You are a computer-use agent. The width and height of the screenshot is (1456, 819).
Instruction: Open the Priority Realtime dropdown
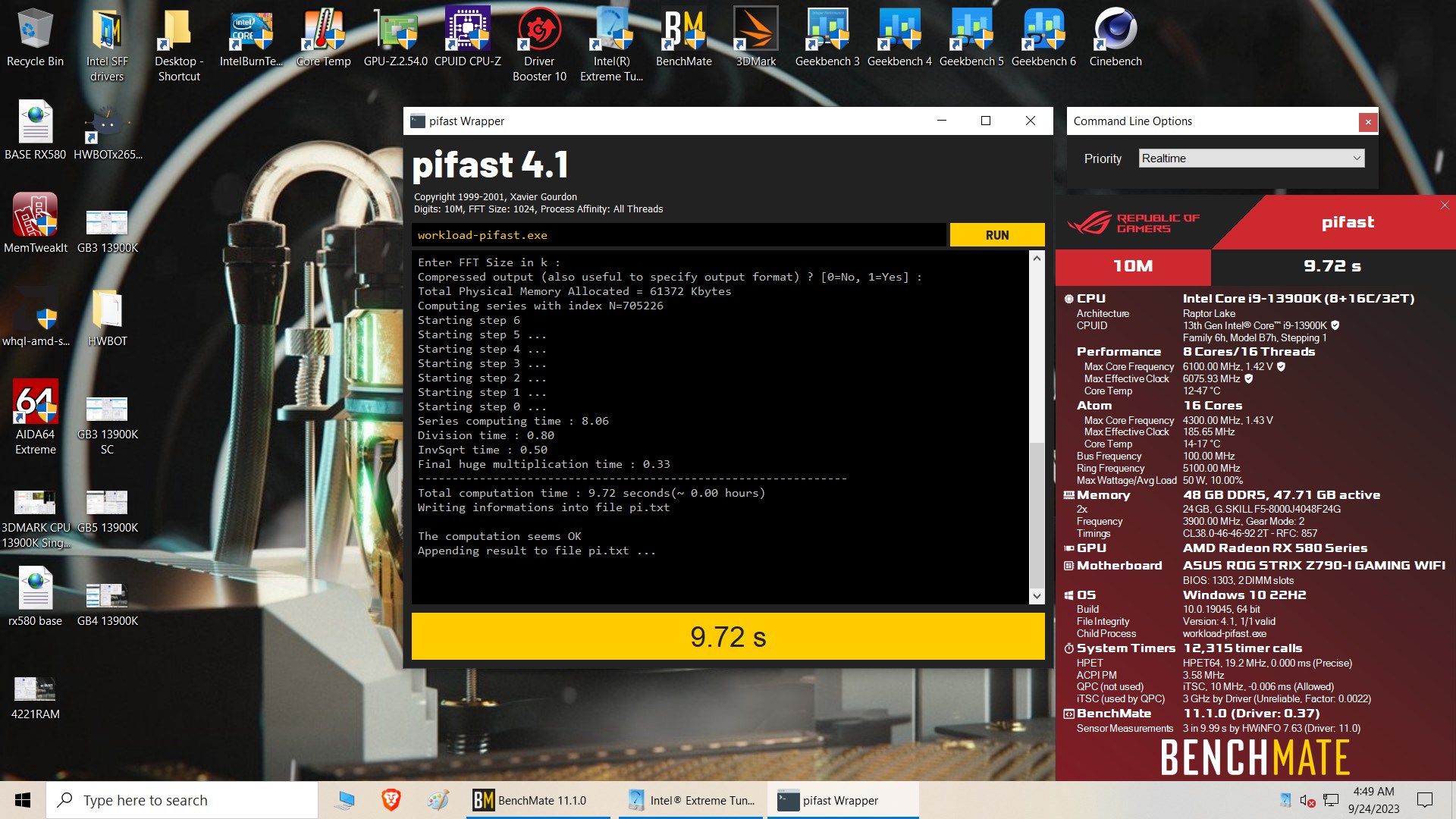[1251, 158]
